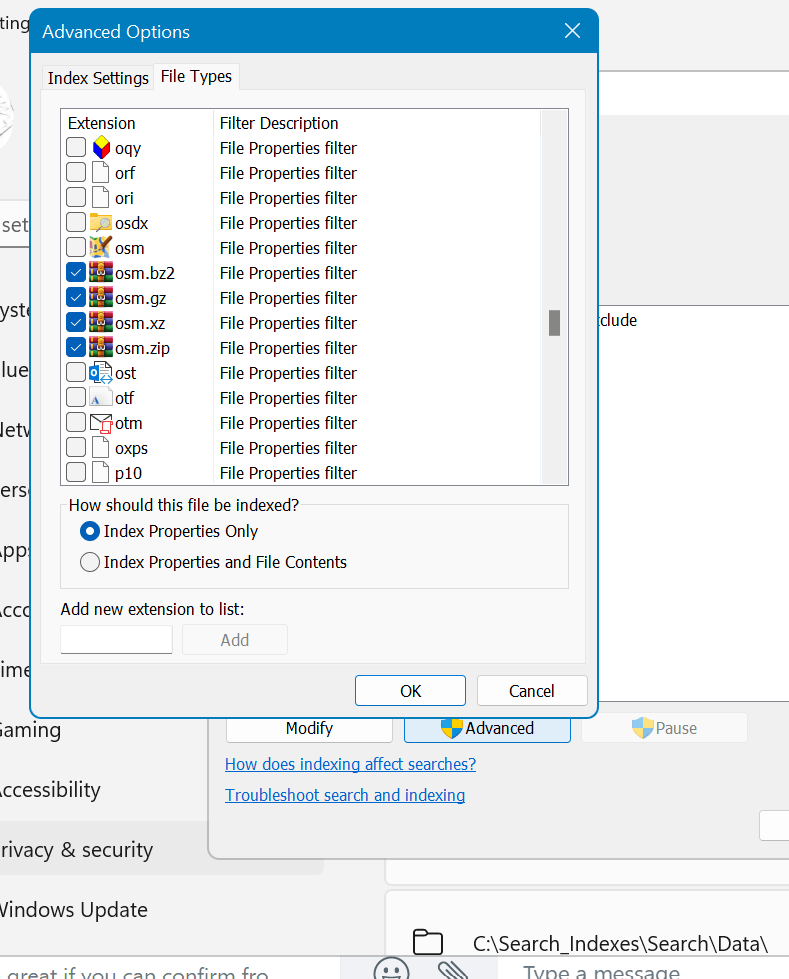Uncheck the osm.gz extension checkbox

coord(76,297)
